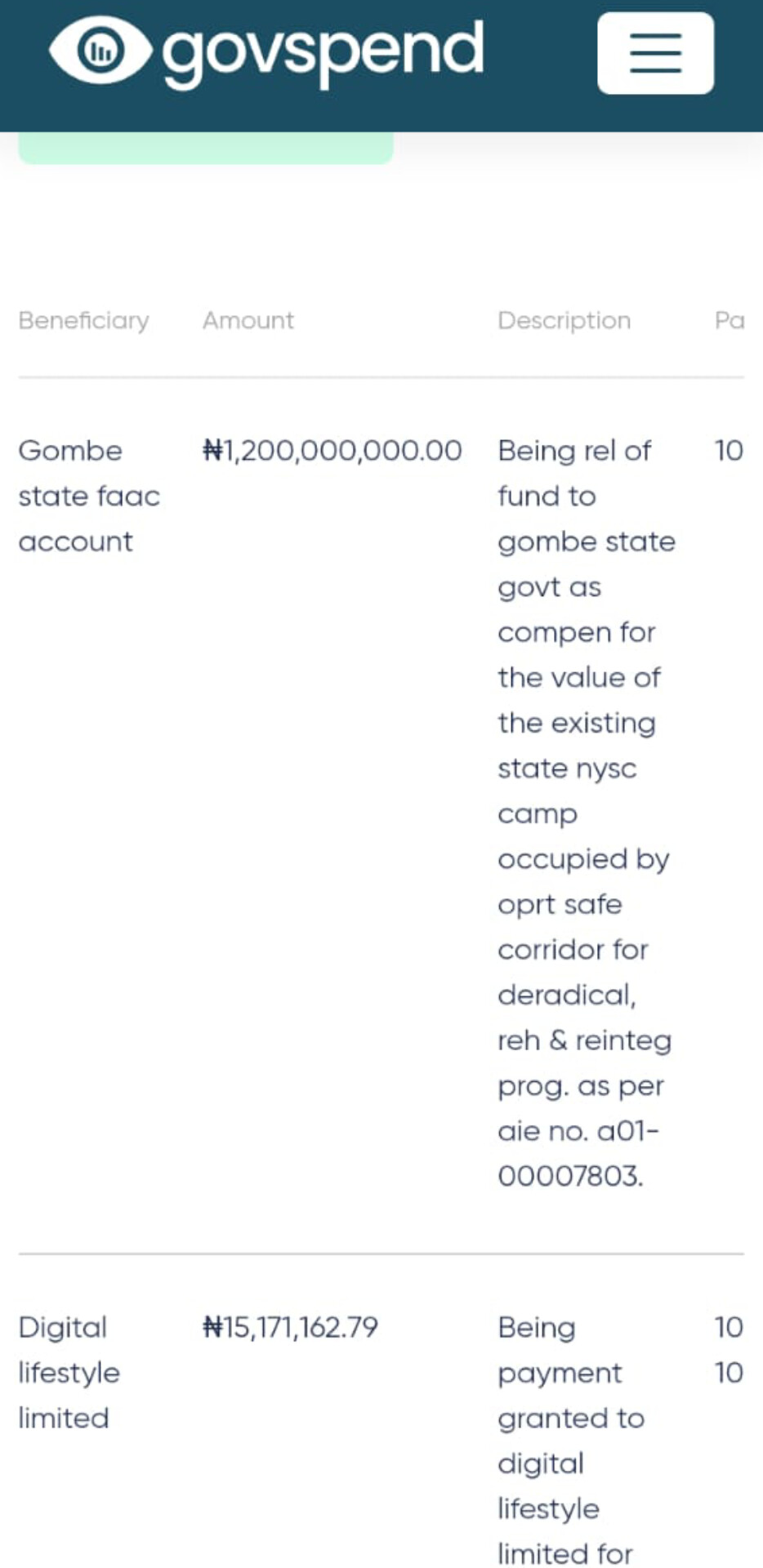The height and width of the screenshot is (1568, 763).
Task: Click the govspend eye logo icon
Action: pyautogui.click(x=100, y=51)
